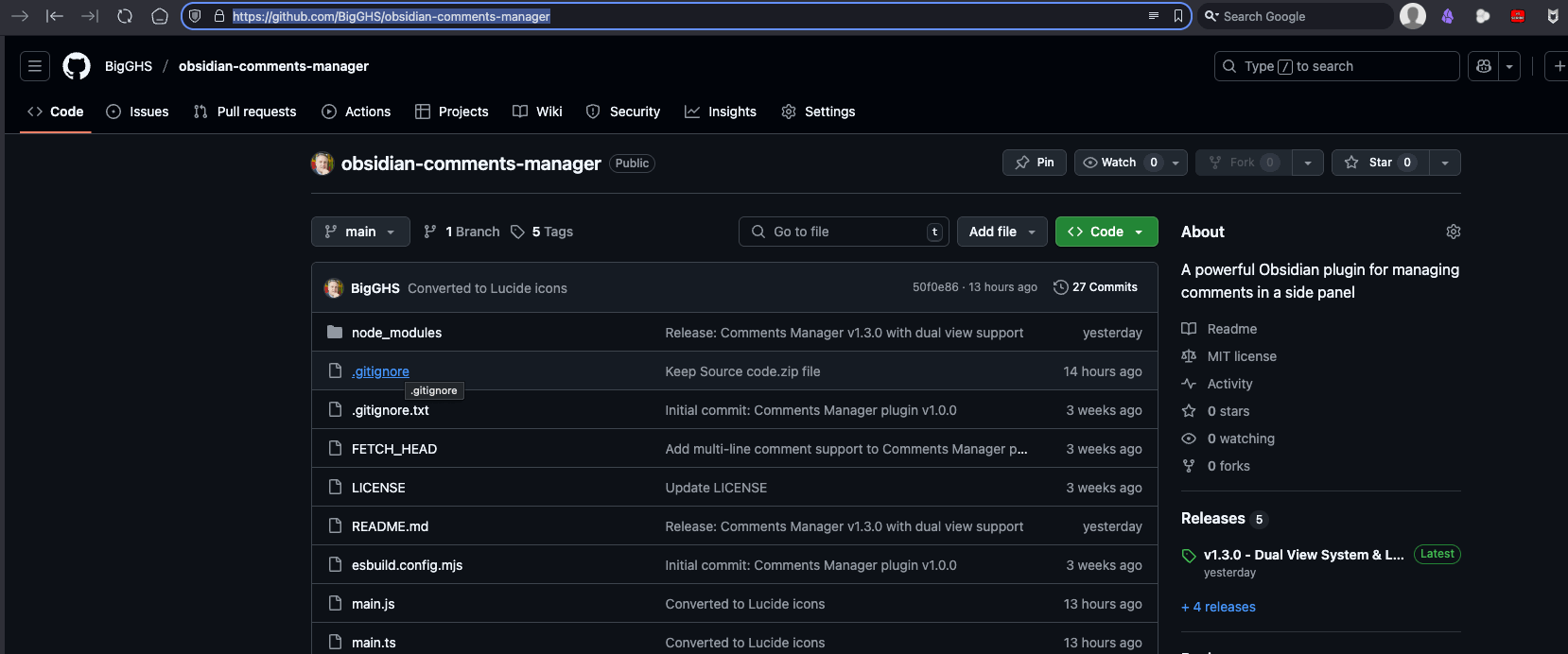The image size is (1568, 654).
Task: Open the node_modules folder
Action: tap(396, 333)
